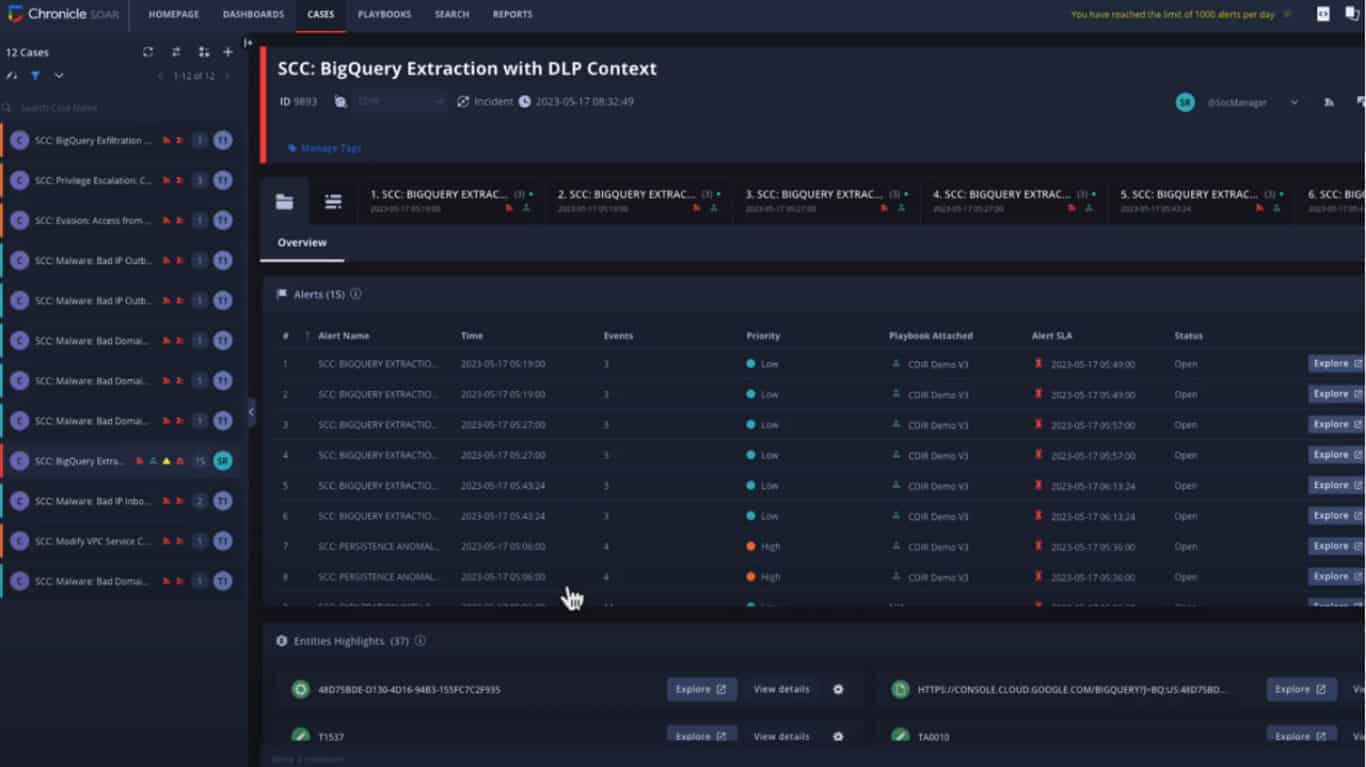
Task: Explore the HTTPS console URL entity
Action: pos(1301,689)
